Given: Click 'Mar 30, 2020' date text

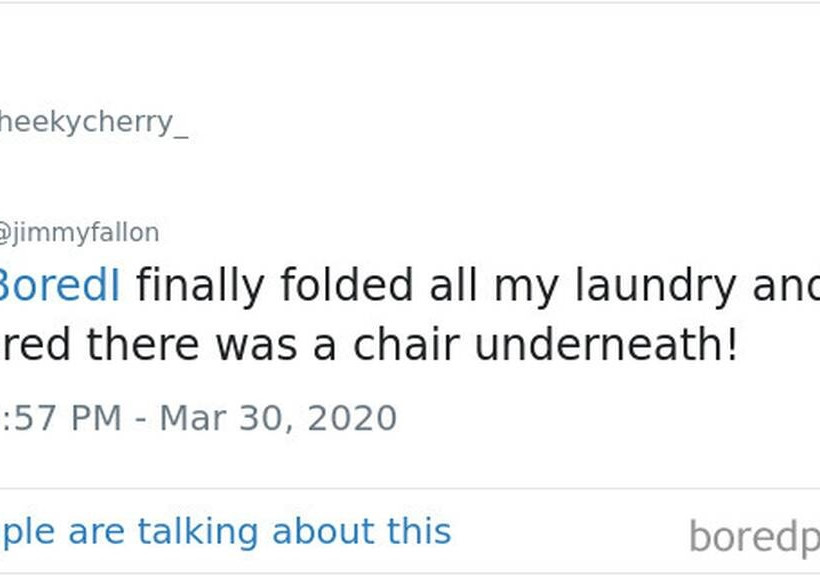Looking at the screenshot, I should pos(278,417).
